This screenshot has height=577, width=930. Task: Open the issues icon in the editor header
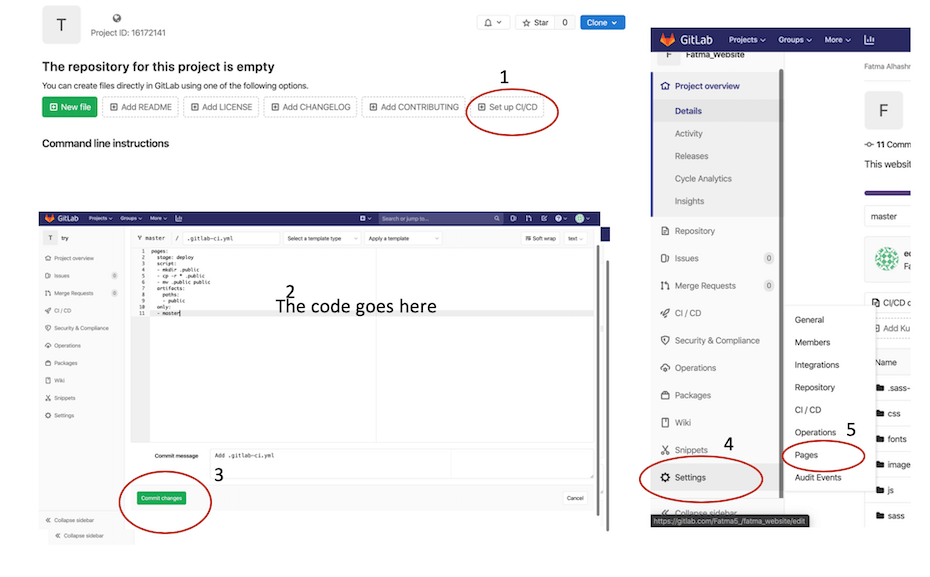click(x=513, y=218)
